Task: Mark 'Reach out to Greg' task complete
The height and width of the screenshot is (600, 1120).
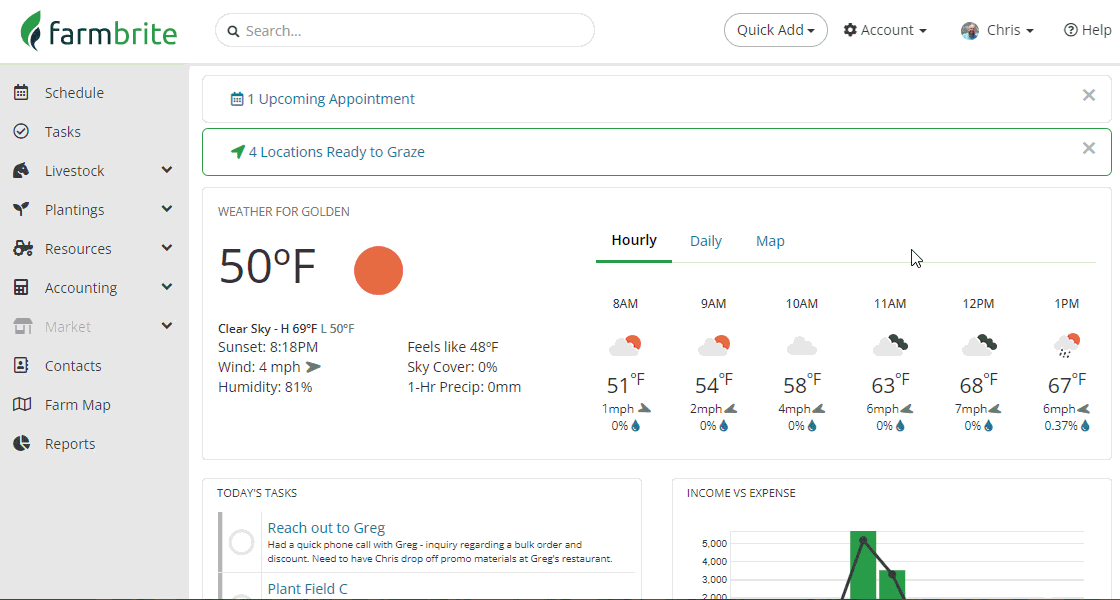Action: (x=241, y=542)
